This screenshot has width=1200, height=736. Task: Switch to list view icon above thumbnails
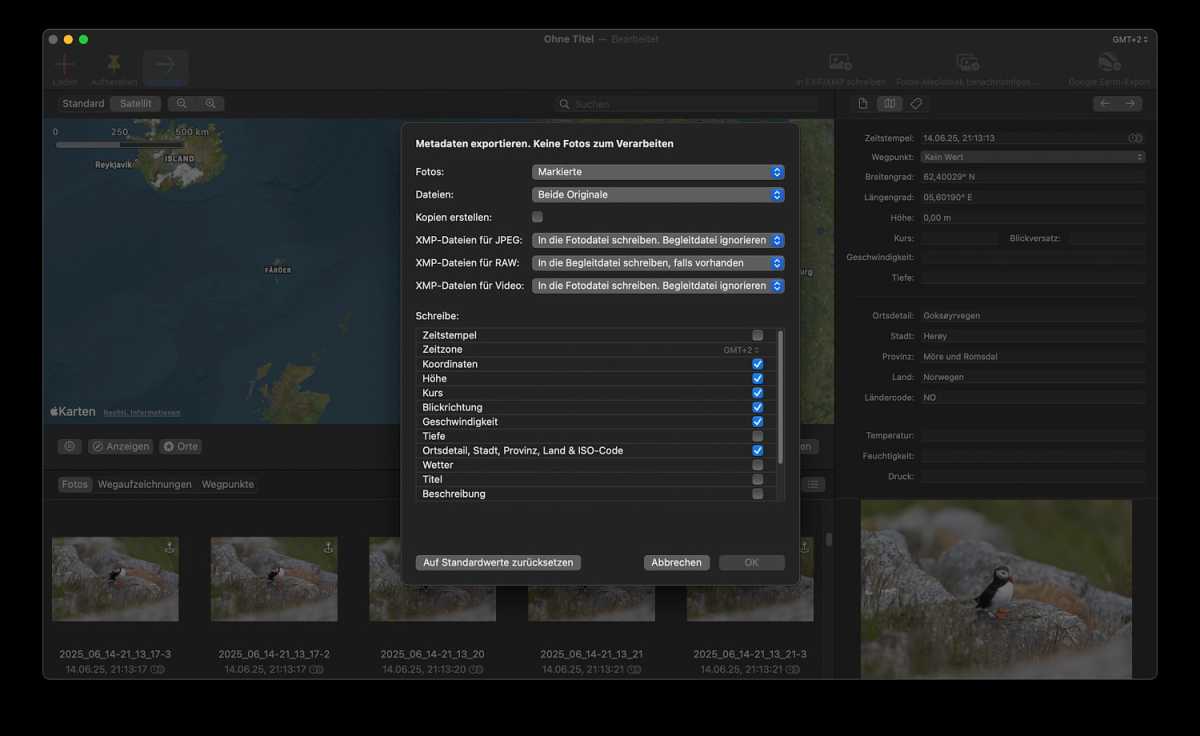point(815,484)
